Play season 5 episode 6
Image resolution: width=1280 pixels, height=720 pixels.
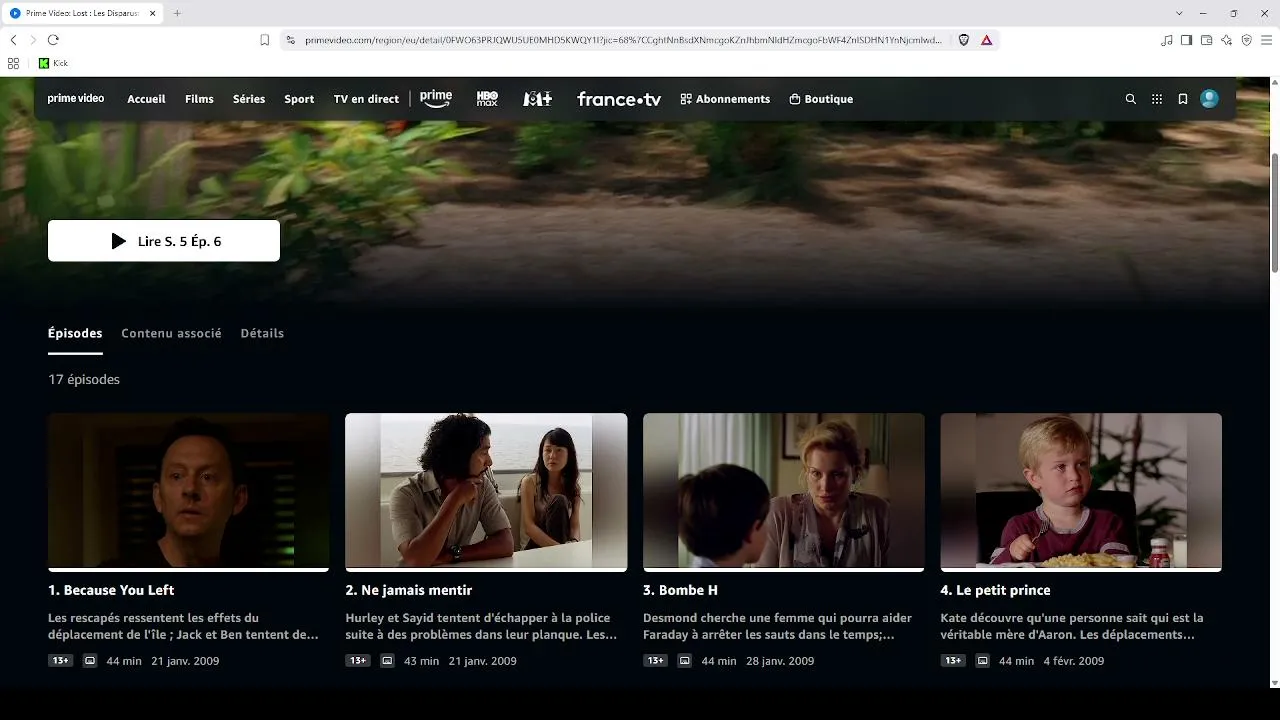[164, 241]
